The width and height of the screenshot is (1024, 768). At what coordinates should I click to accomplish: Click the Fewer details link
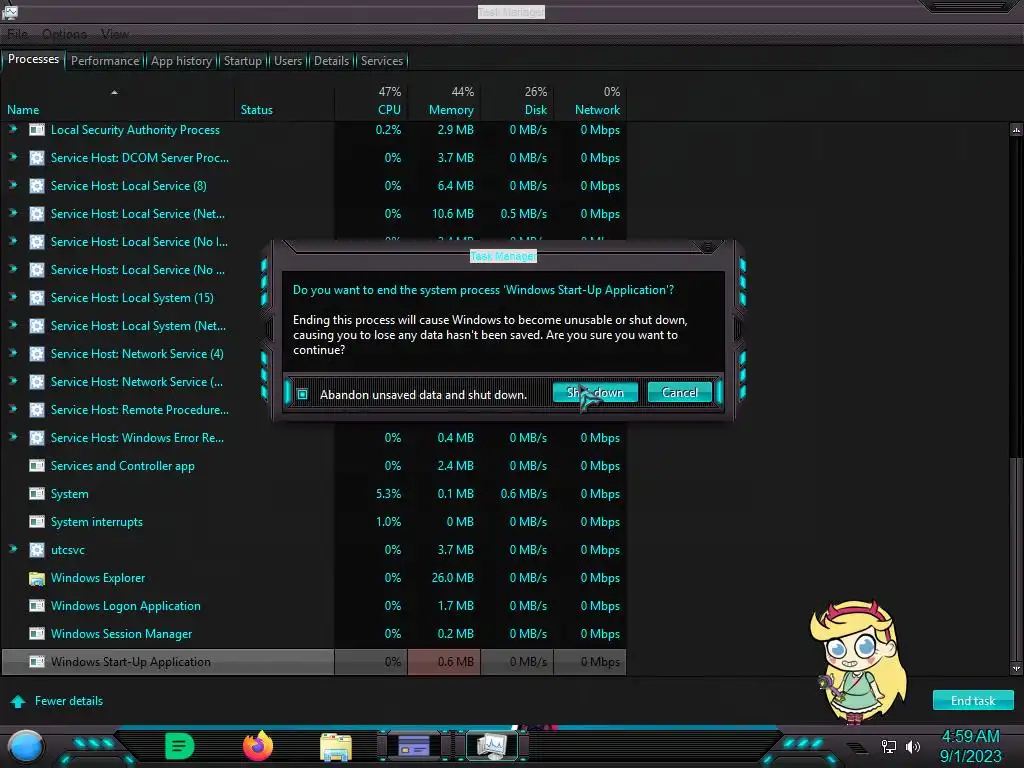point(69,701)
